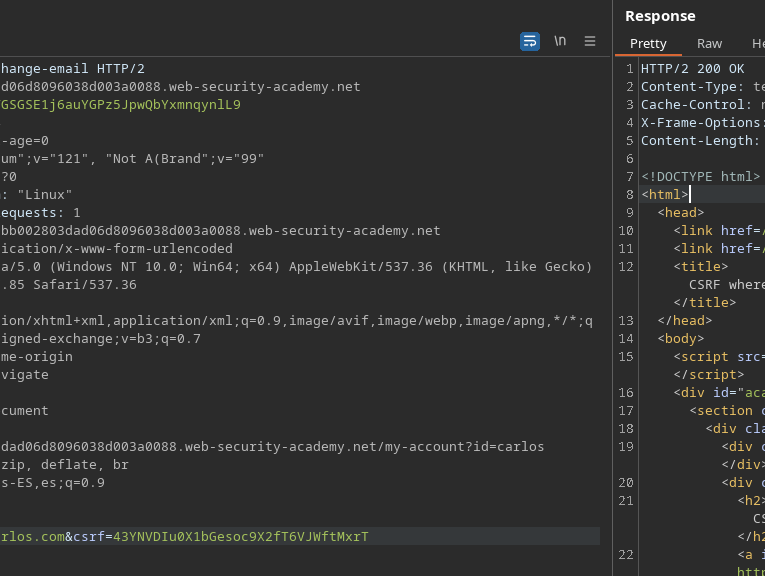765x576 pixels.
Task: Open the partially visible Hex response tab
Action: [757, 43]
